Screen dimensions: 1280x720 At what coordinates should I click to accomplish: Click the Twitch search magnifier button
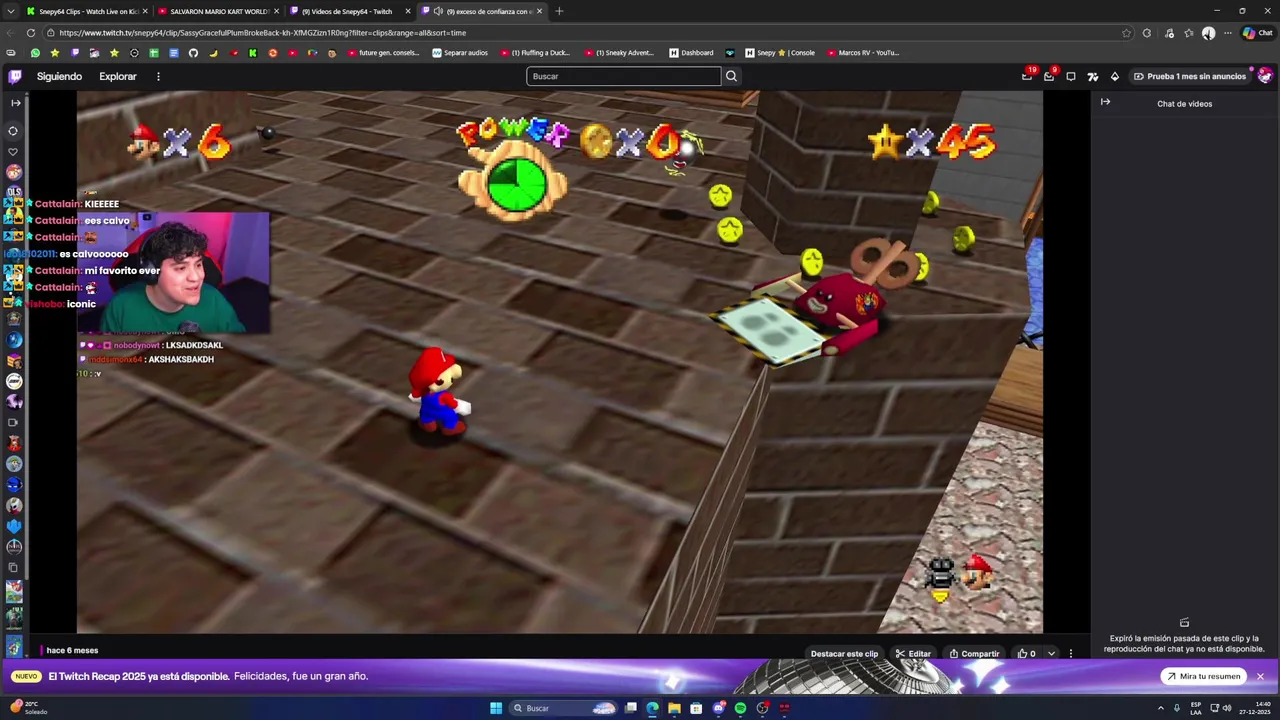pyautogui.click(x=731, y=76)
